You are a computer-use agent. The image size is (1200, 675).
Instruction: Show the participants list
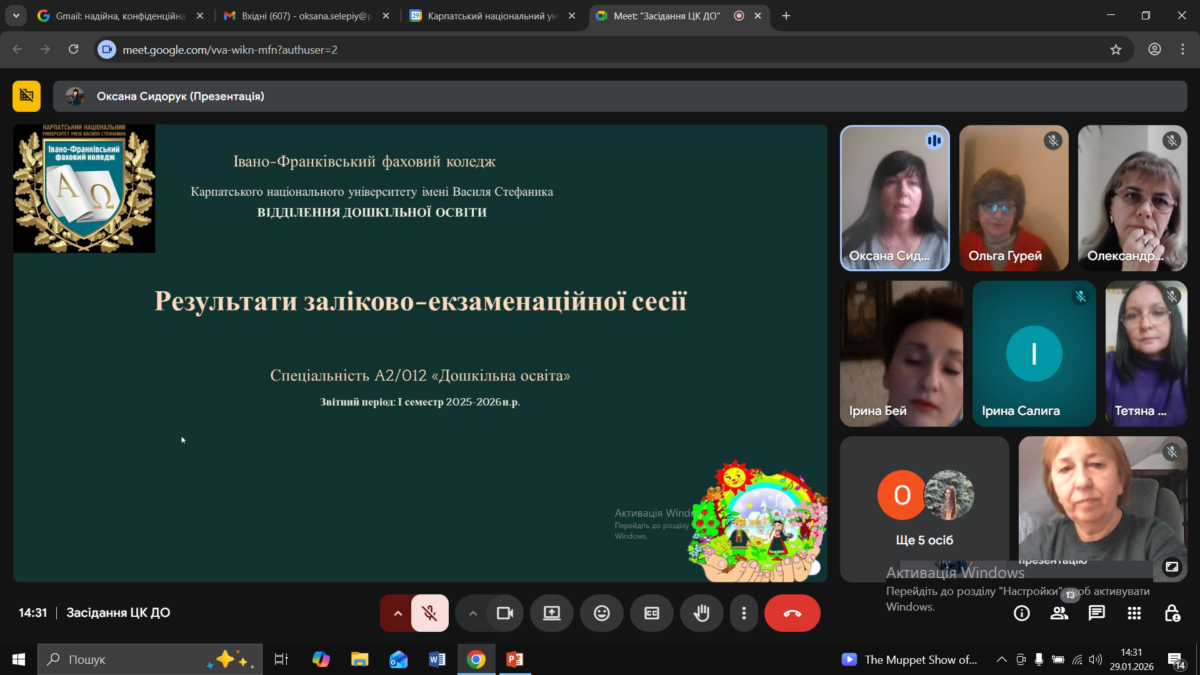pyautogui.click(x=1059, y=613)
